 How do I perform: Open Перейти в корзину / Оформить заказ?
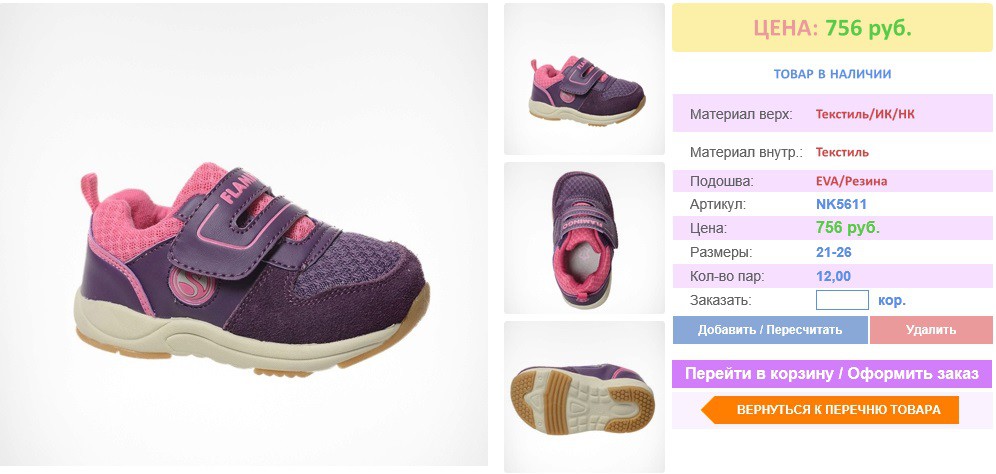pos(832,374)
